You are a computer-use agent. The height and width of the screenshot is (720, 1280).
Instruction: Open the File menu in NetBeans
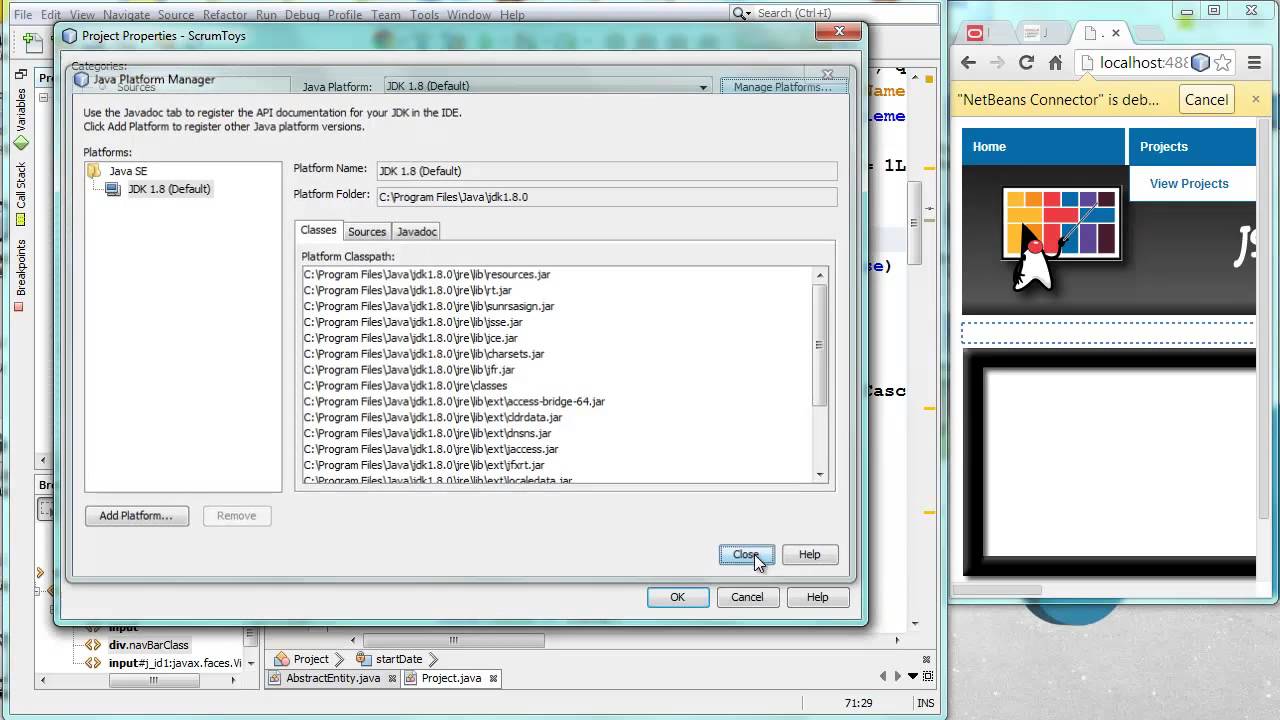pyautogui.click(x=22, y=15)
